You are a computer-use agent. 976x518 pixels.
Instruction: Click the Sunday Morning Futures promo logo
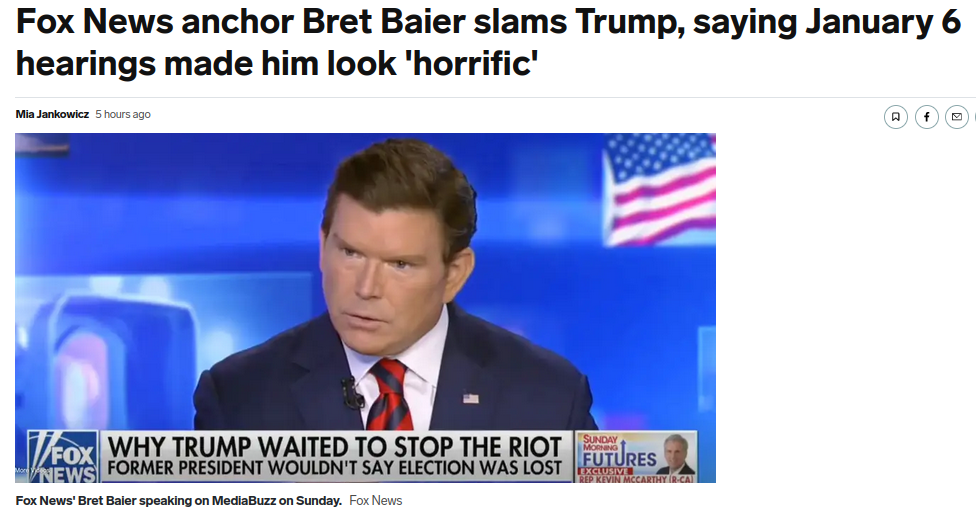coord(618,452)
